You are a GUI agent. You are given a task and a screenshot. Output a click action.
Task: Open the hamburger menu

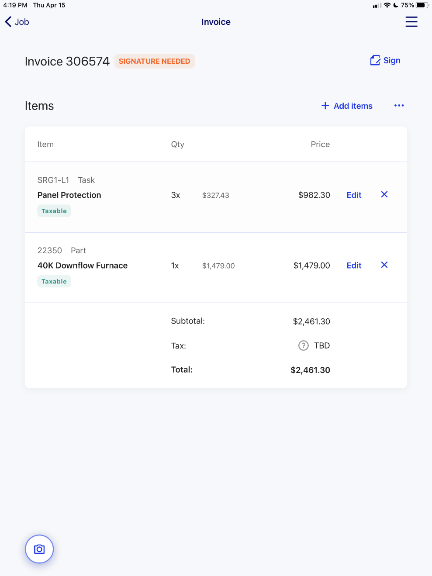coord(411,22)
